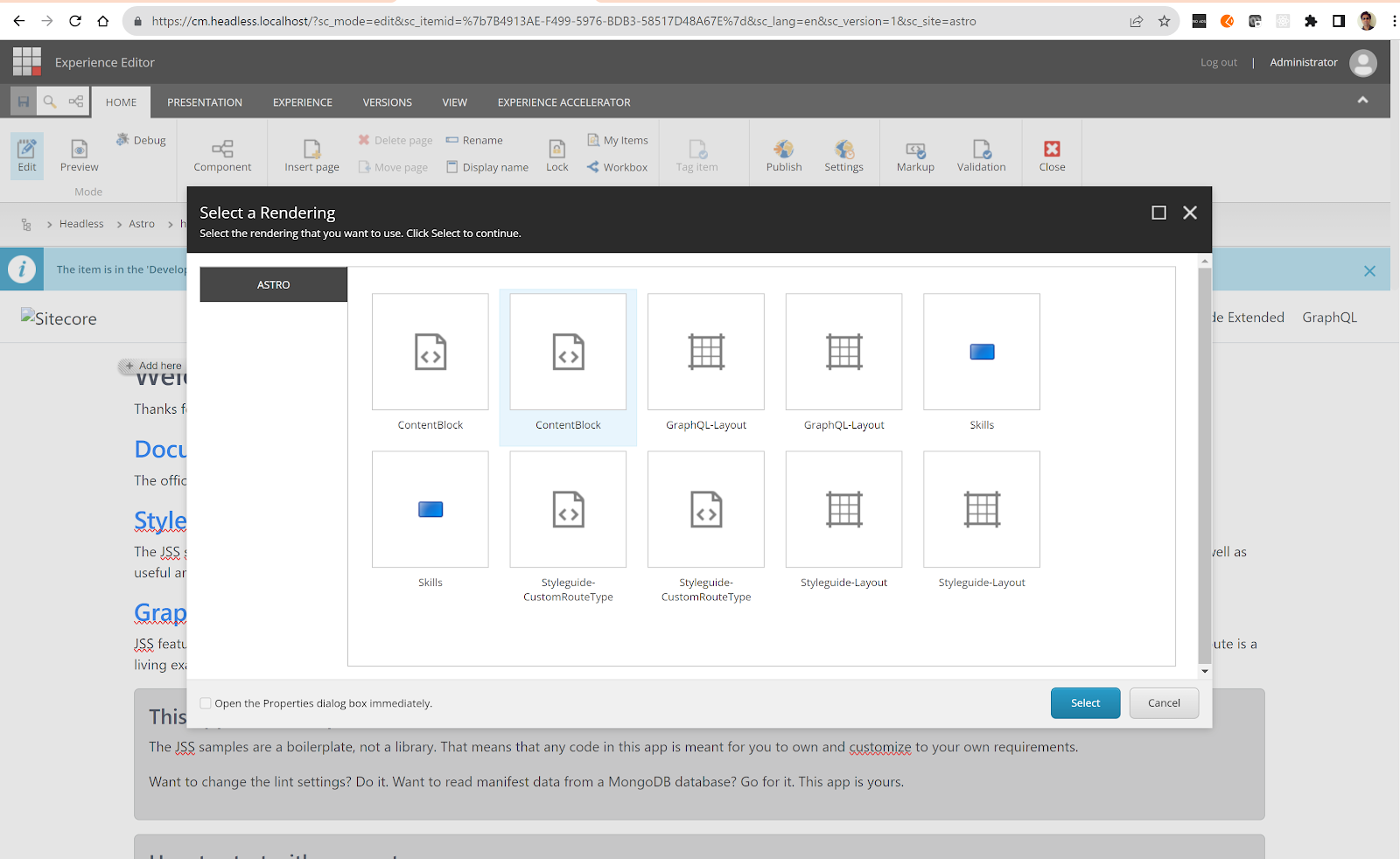Open the browser extensions puzzle icon
This screenshot has height=859, width=1400.
point(1311,21)
